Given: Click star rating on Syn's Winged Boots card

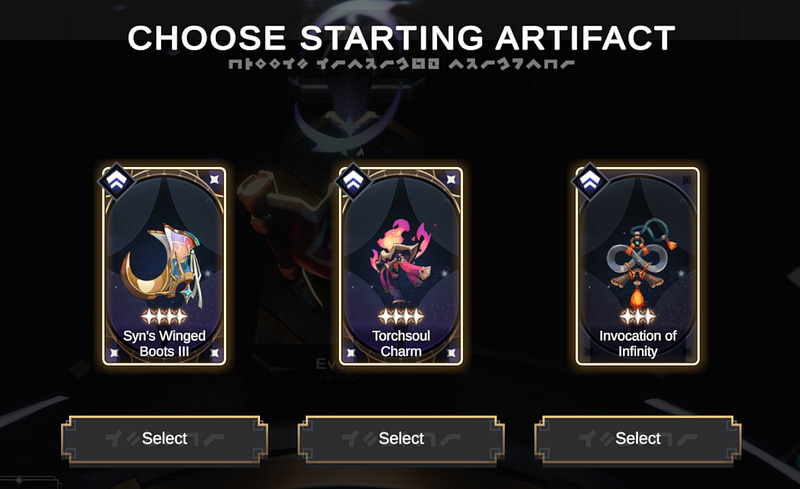Looking at the screenshot, I should point(164,316).
